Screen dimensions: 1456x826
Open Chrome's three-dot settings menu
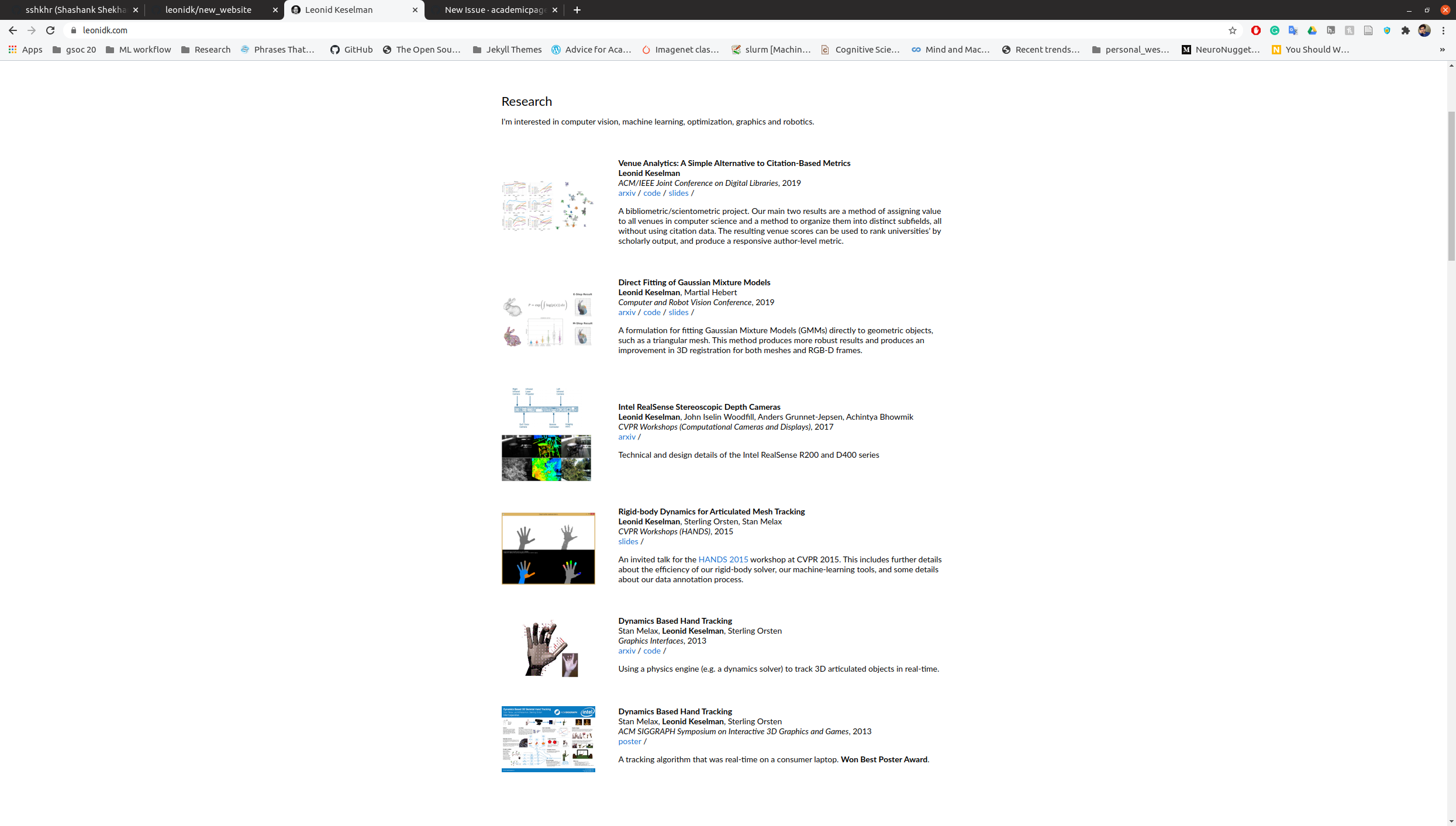tap(1443, 30)
